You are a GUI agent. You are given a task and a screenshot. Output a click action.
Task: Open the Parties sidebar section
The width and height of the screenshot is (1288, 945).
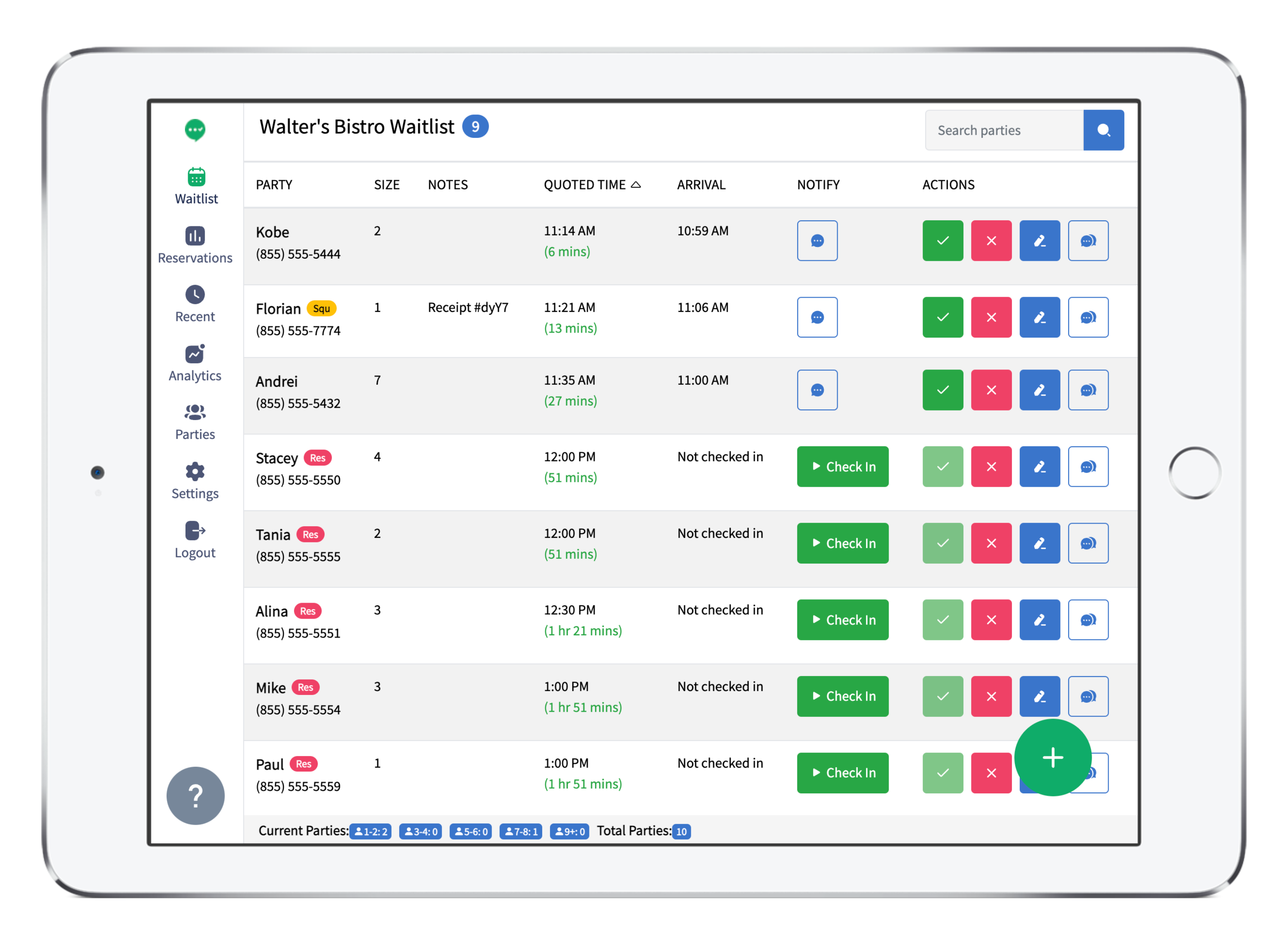pos(195,422)
